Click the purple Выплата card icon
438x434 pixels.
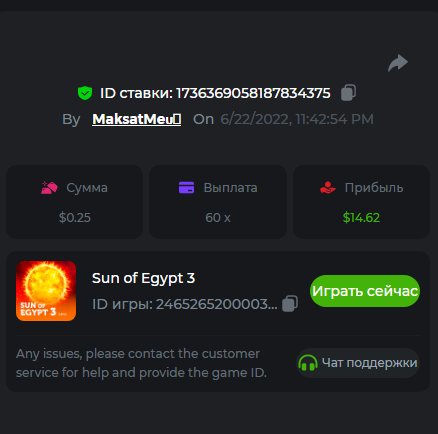click(x=186, y=187)
